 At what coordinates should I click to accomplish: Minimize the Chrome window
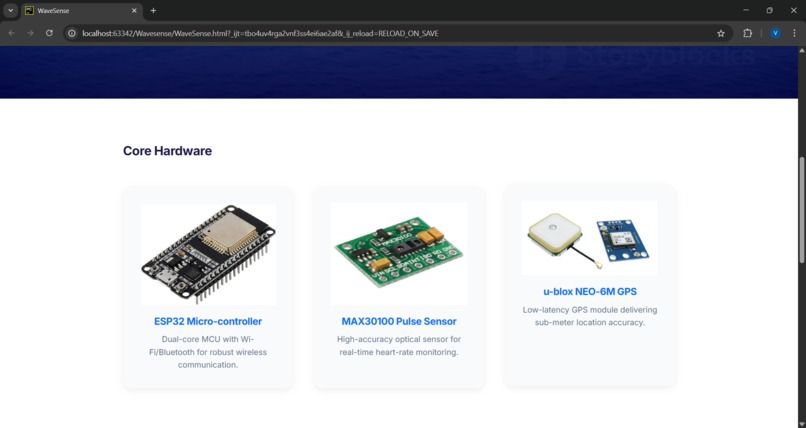tap(746, 10)
